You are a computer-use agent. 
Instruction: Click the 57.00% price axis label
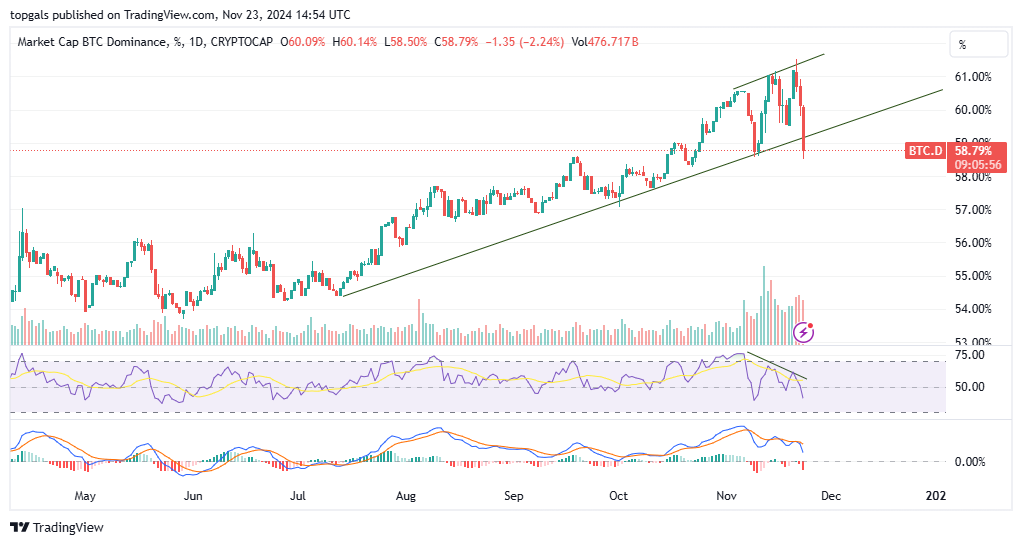[972, 210]
